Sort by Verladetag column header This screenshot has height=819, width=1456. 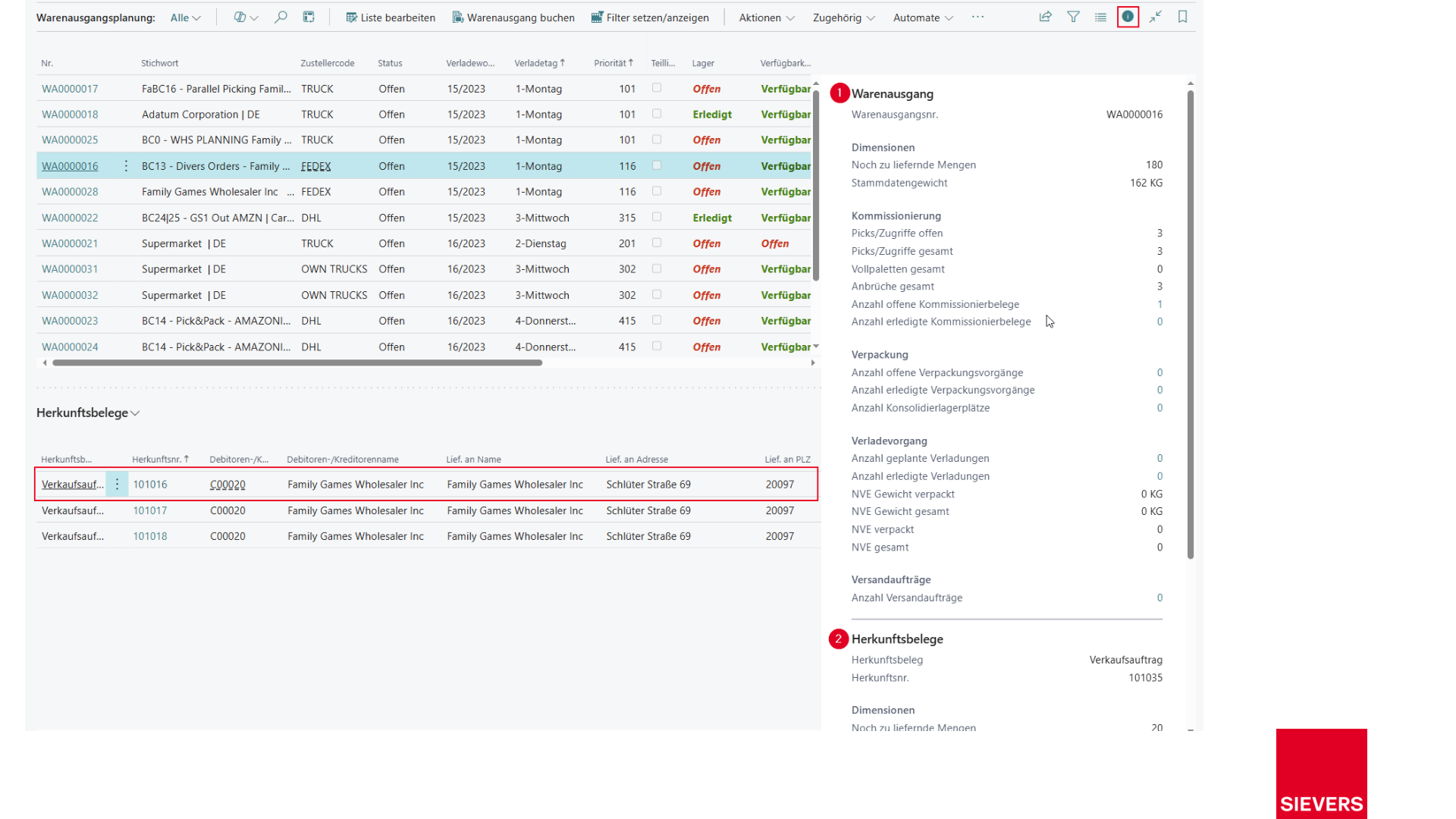click(x=539, y=63)
